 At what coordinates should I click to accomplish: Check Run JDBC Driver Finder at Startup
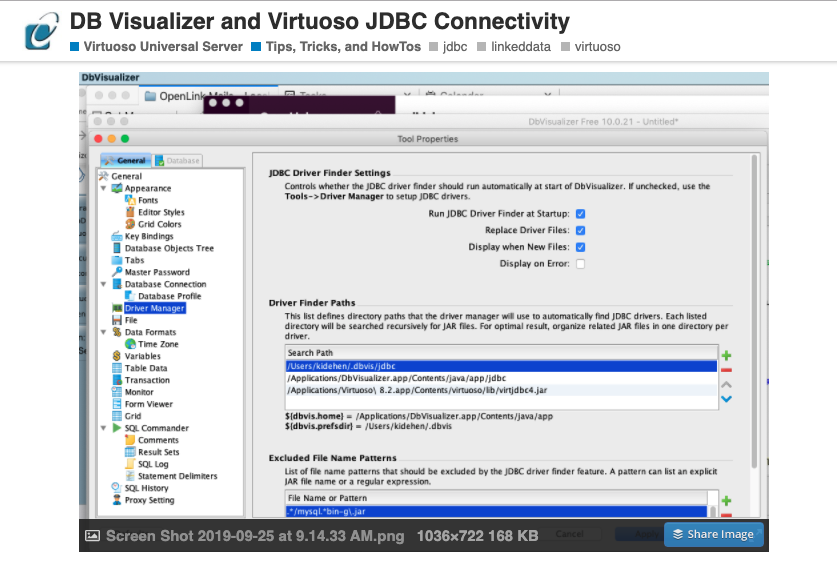click(580, 214)
